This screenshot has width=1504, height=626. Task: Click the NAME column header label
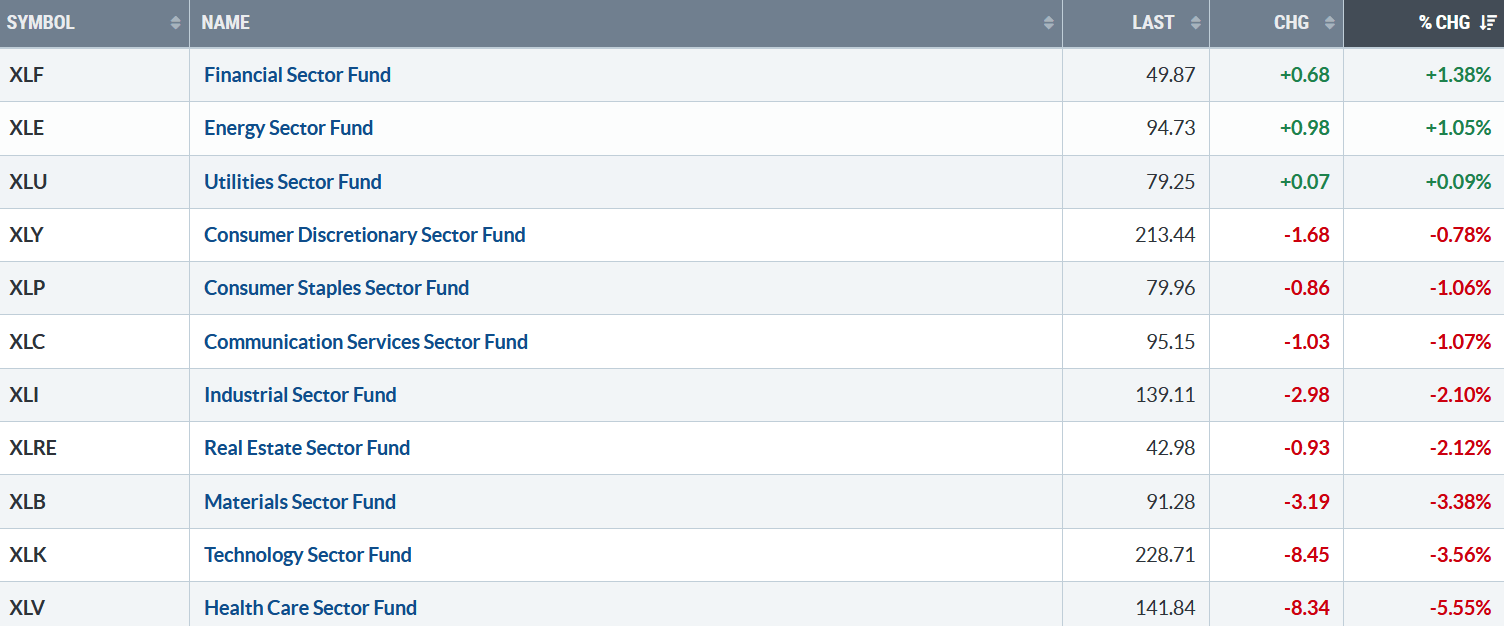(x=226, y=22)
